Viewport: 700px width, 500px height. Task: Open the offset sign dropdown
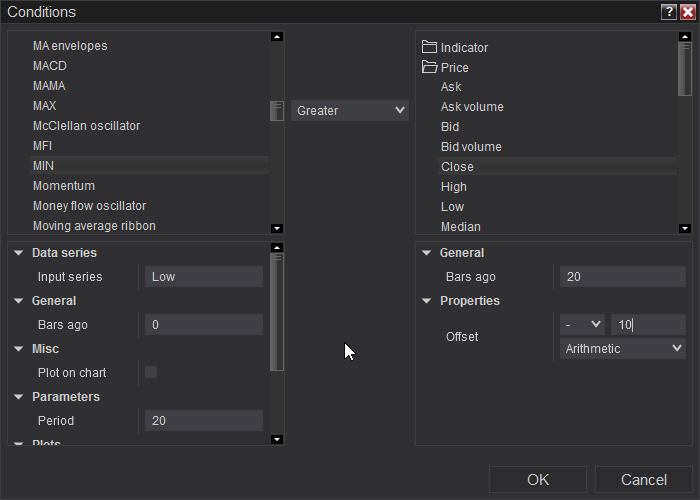click(x=582, y=324)
